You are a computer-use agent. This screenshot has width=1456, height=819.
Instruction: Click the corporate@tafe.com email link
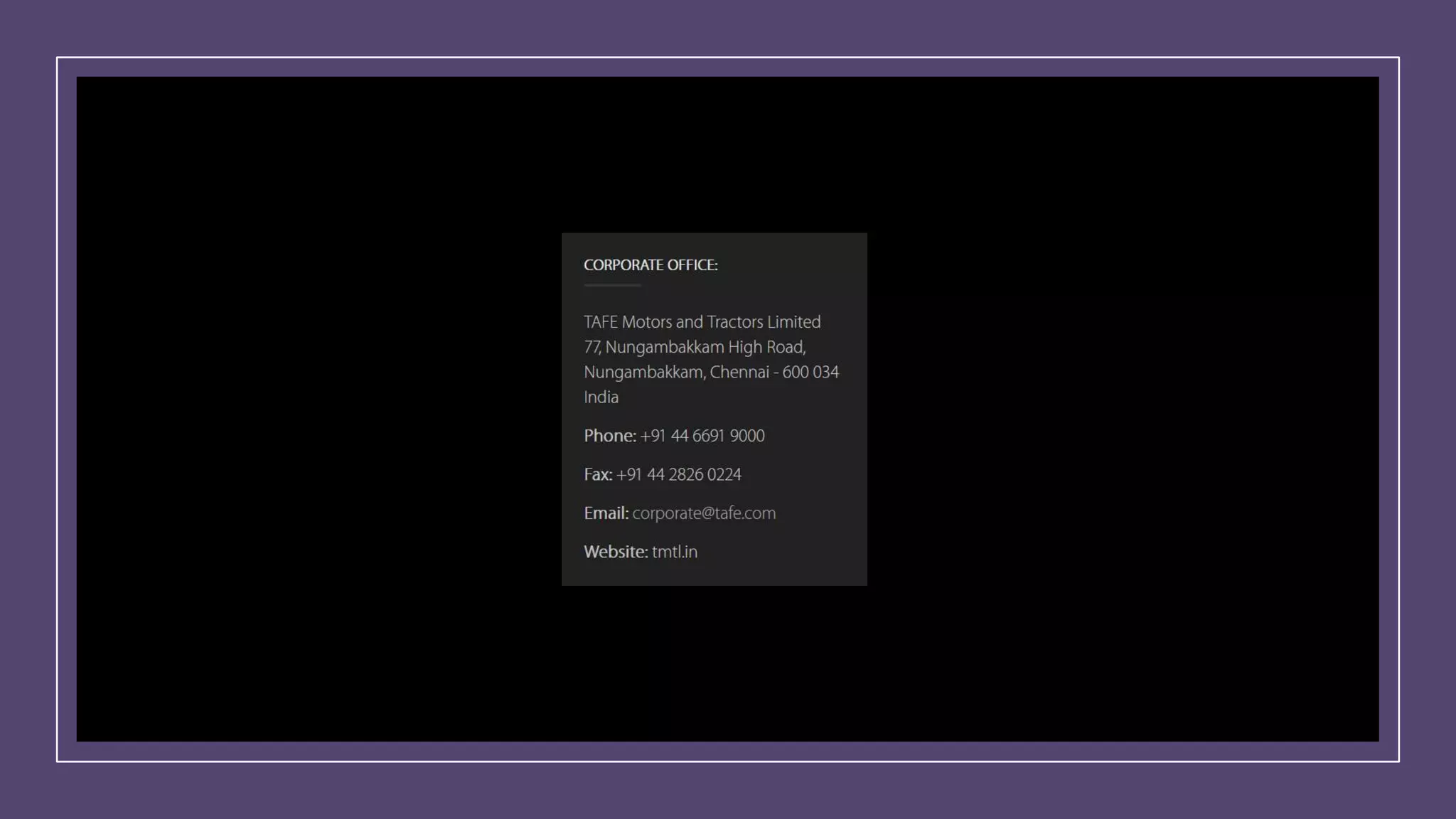point(703,513)
